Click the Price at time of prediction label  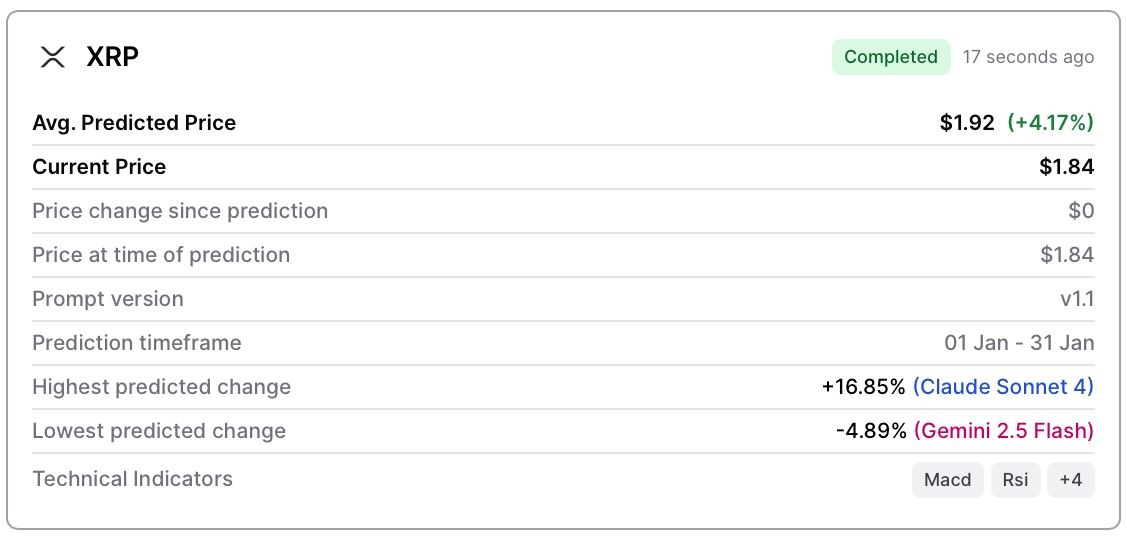point(161,255)
